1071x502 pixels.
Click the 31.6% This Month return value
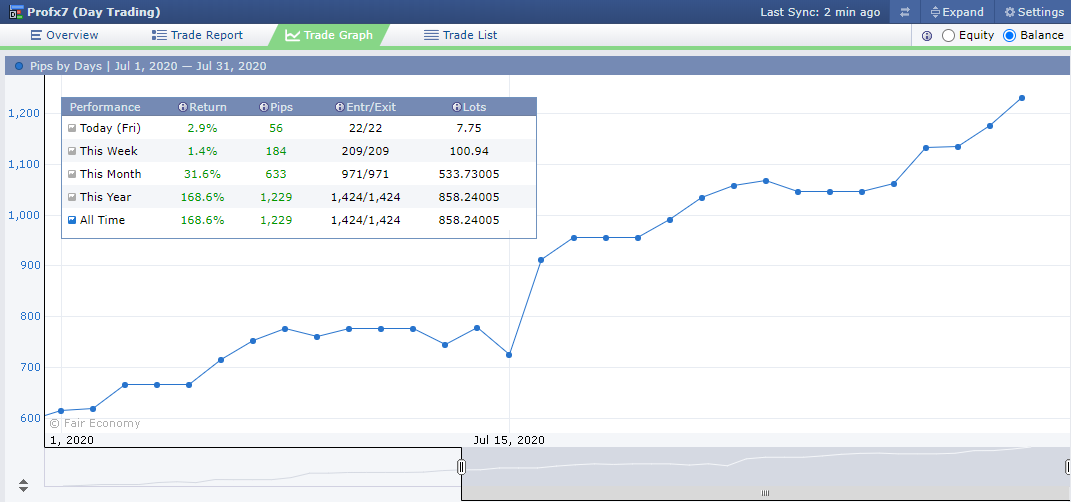click(202, 174)
